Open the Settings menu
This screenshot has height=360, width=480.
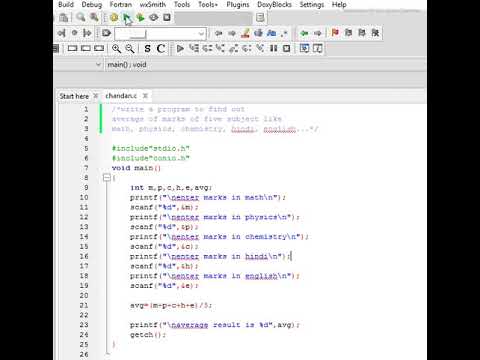(312, 5)
